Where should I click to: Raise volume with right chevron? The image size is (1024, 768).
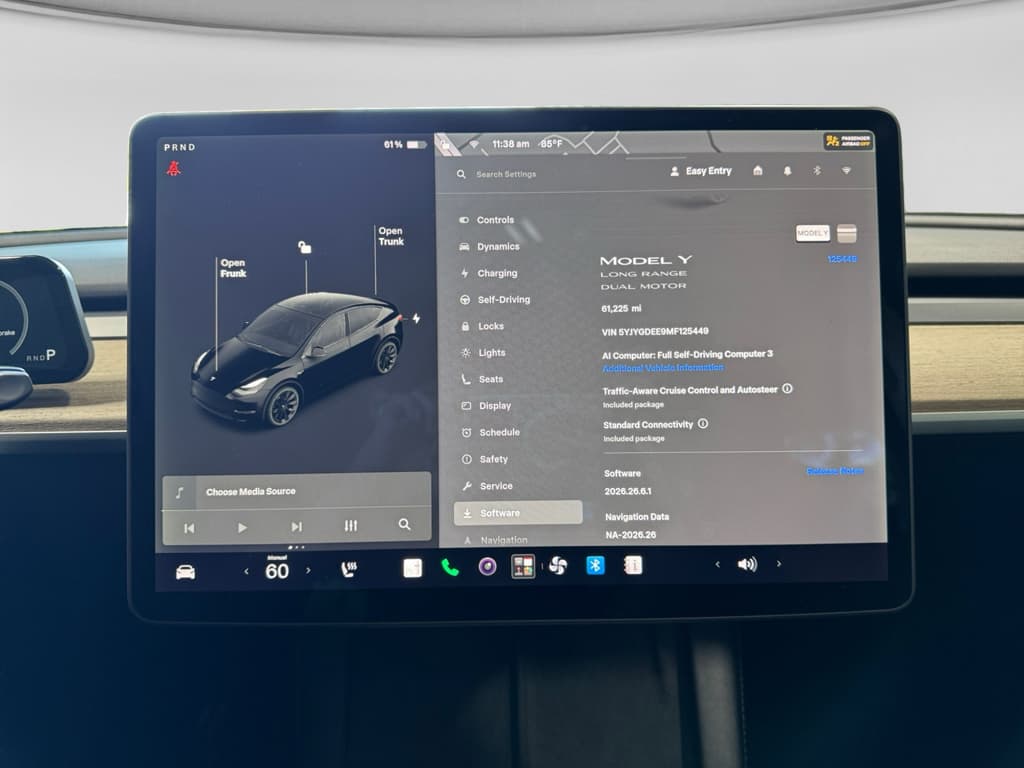(778, 564)
